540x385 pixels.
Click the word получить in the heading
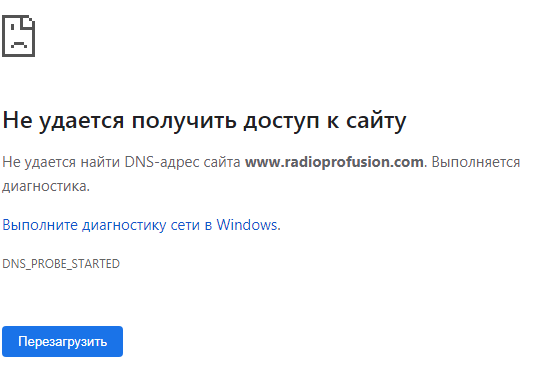(x=184, y=121)
